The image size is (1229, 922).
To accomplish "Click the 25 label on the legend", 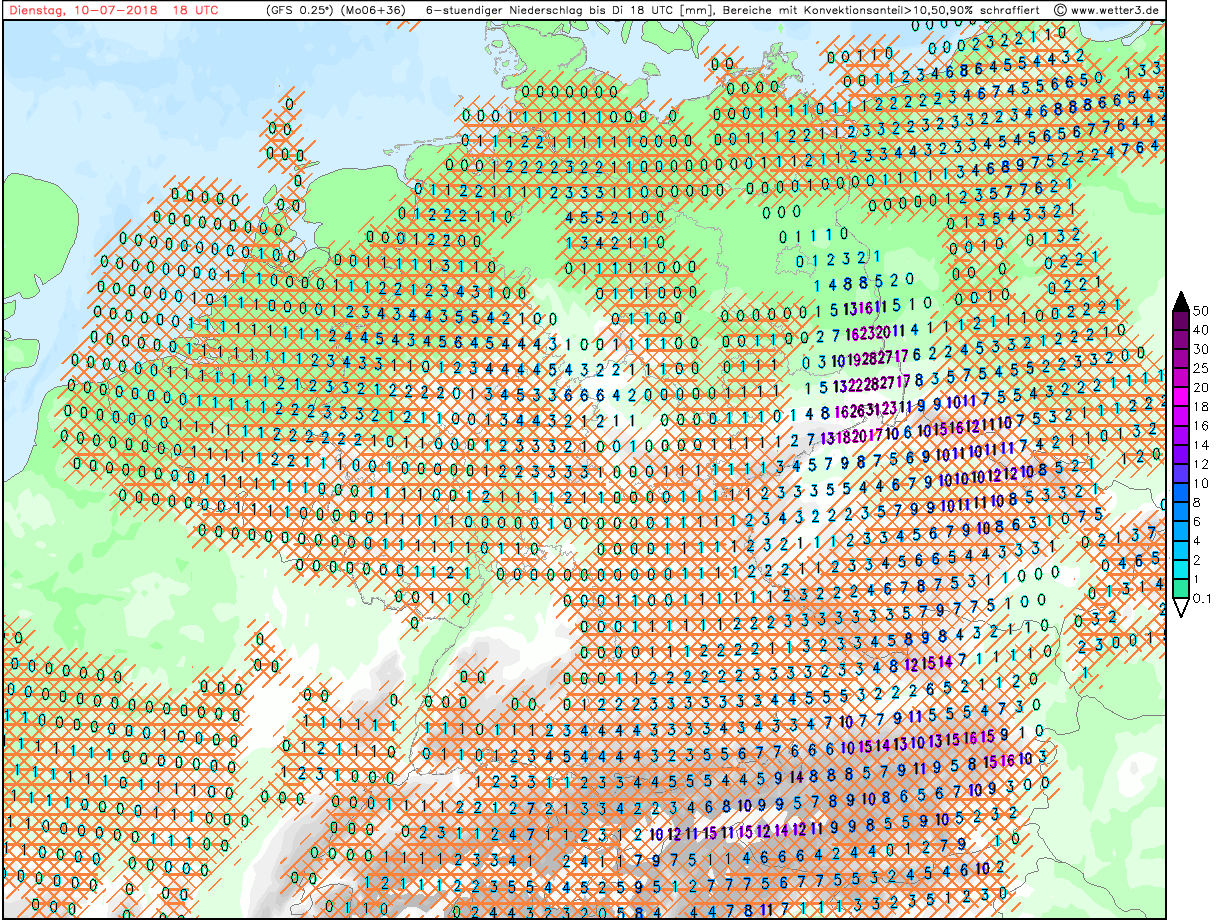I will tap(1202, 368).
